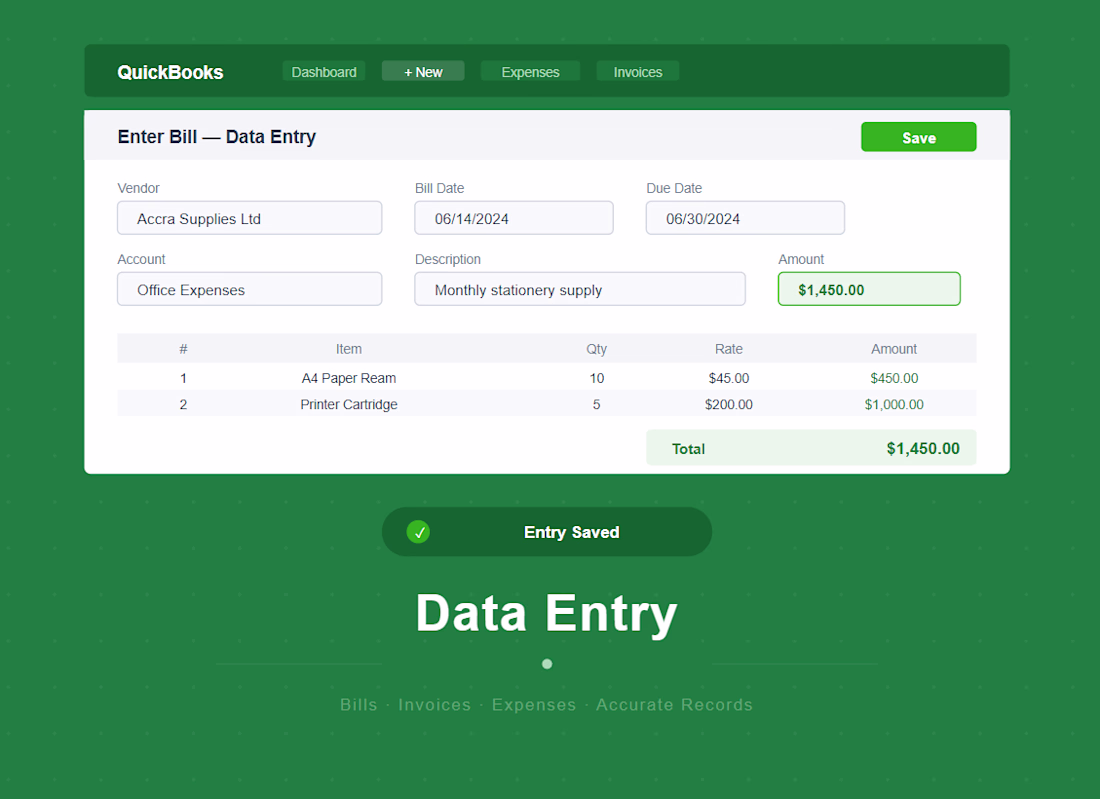Click the green checkmark icon beside Entry Saved

tap(418, 532)
